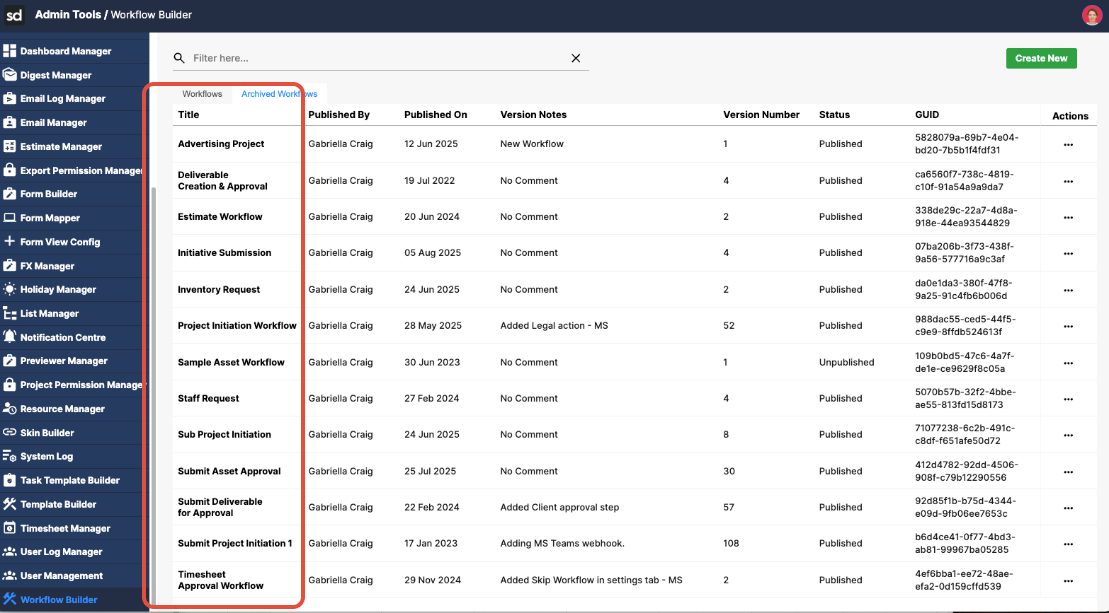
Task: Select the Sample Asset Workflow title
Action: coord(231,362)
